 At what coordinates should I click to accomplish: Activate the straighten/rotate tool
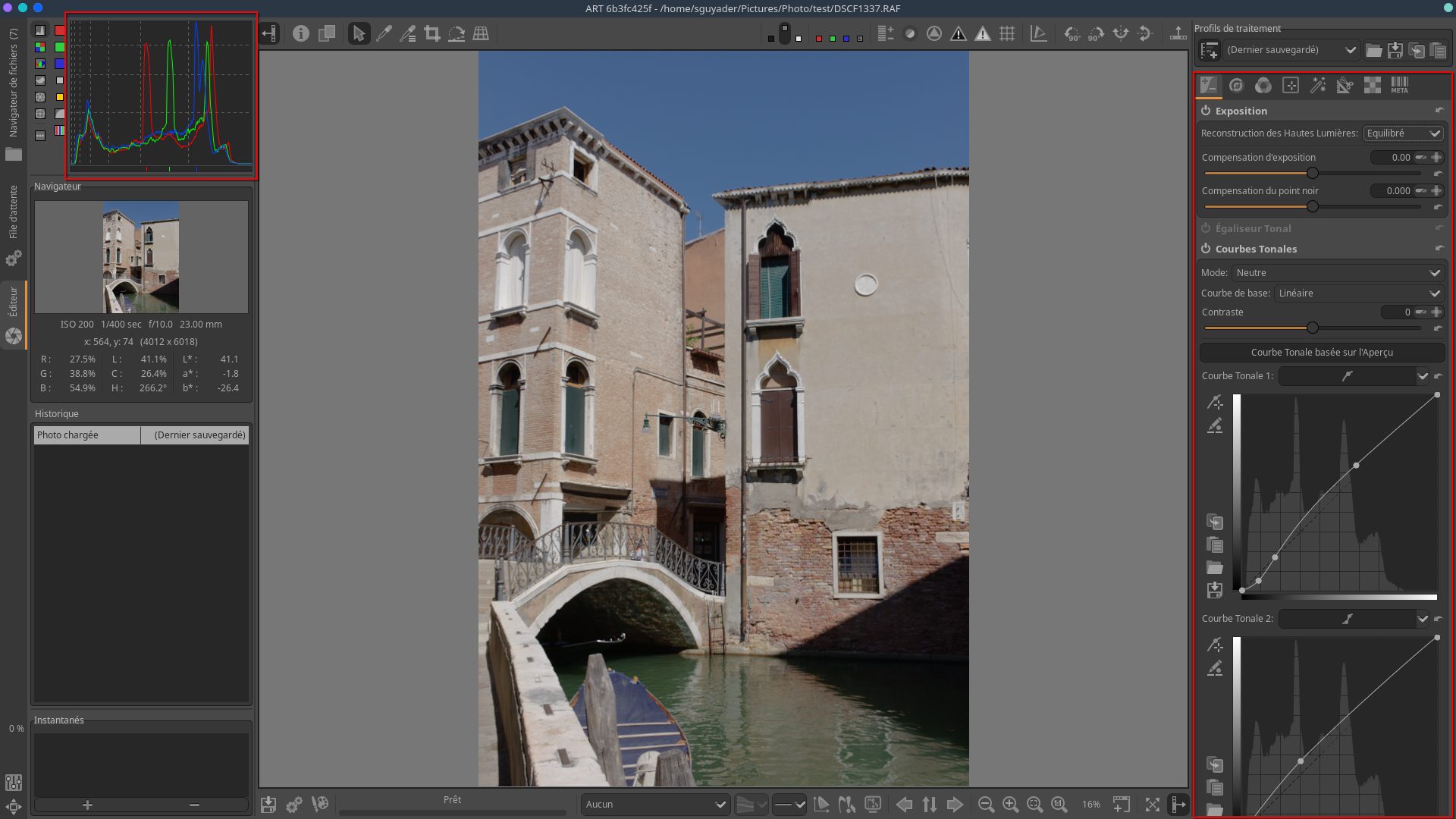(x=457, y=33)
